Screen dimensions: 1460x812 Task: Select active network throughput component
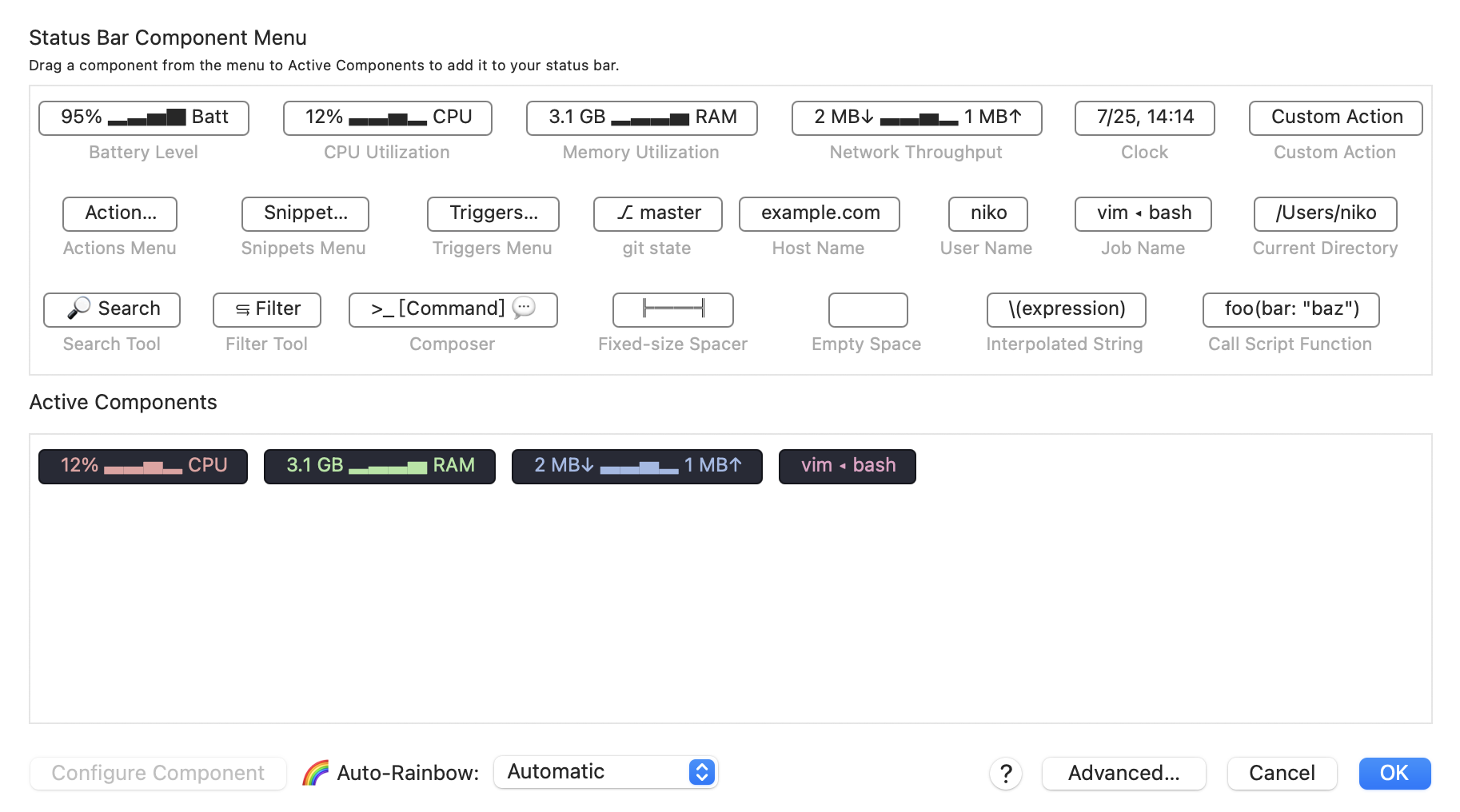click(637, 466)
